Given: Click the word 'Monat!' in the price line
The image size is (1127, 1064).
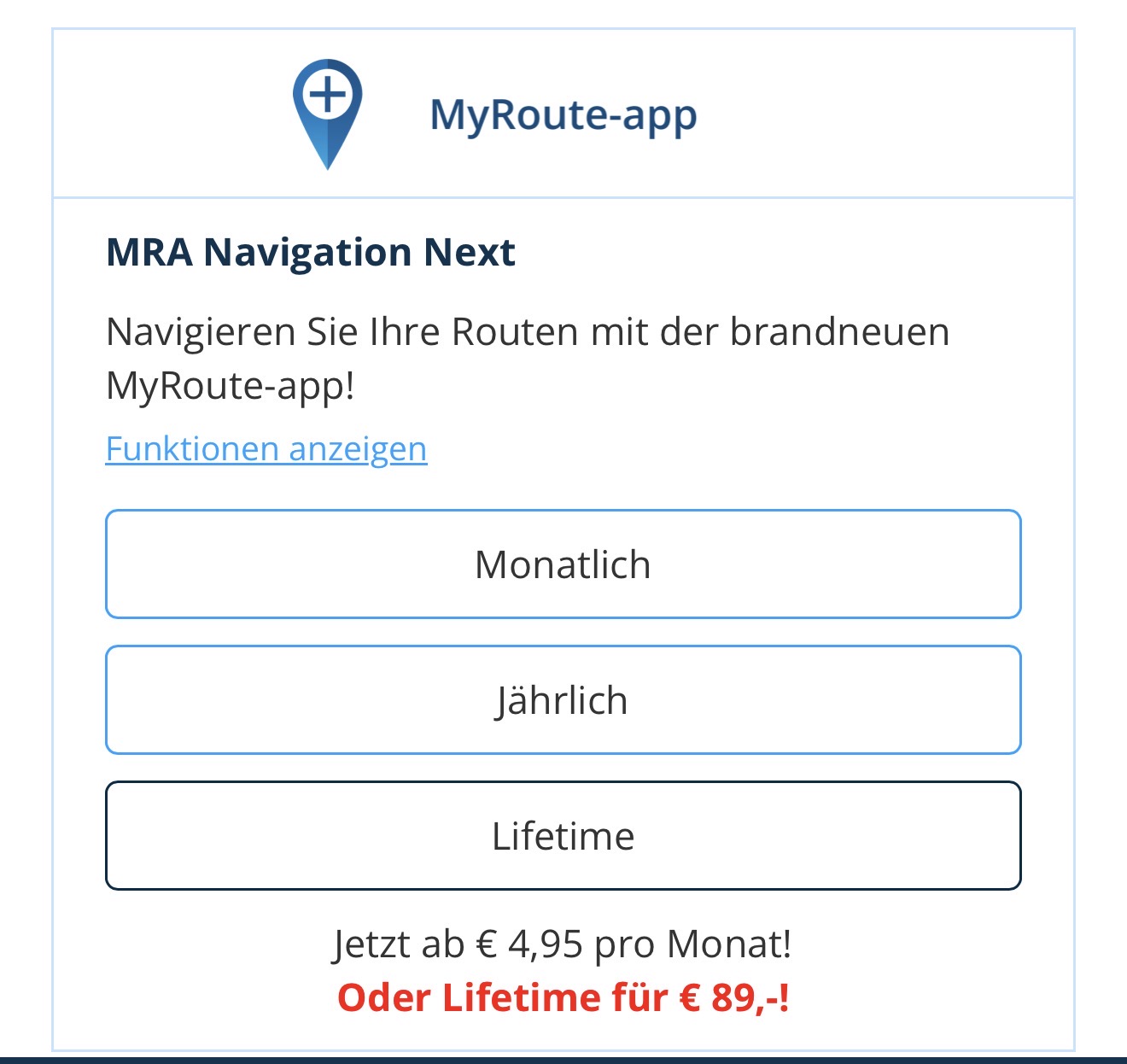Looking at the screenshot, I should click(729, 944).
